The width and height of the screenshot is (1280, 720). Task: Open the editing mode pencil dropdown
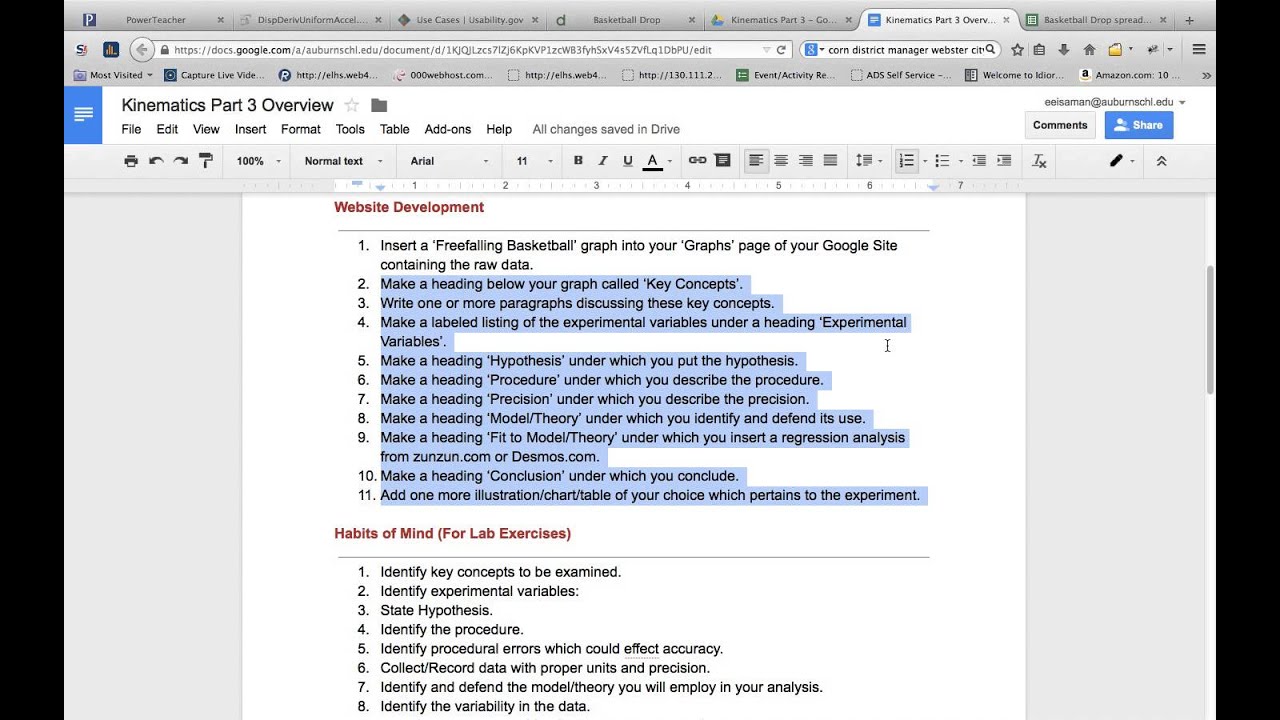coord(1121,161)
